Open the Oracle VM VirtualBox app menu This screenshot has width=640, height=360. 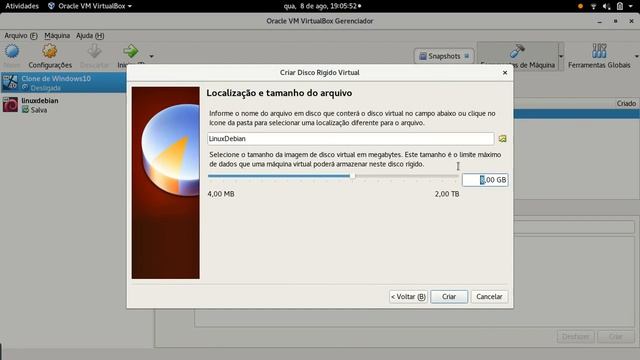[x=90, y=6]
